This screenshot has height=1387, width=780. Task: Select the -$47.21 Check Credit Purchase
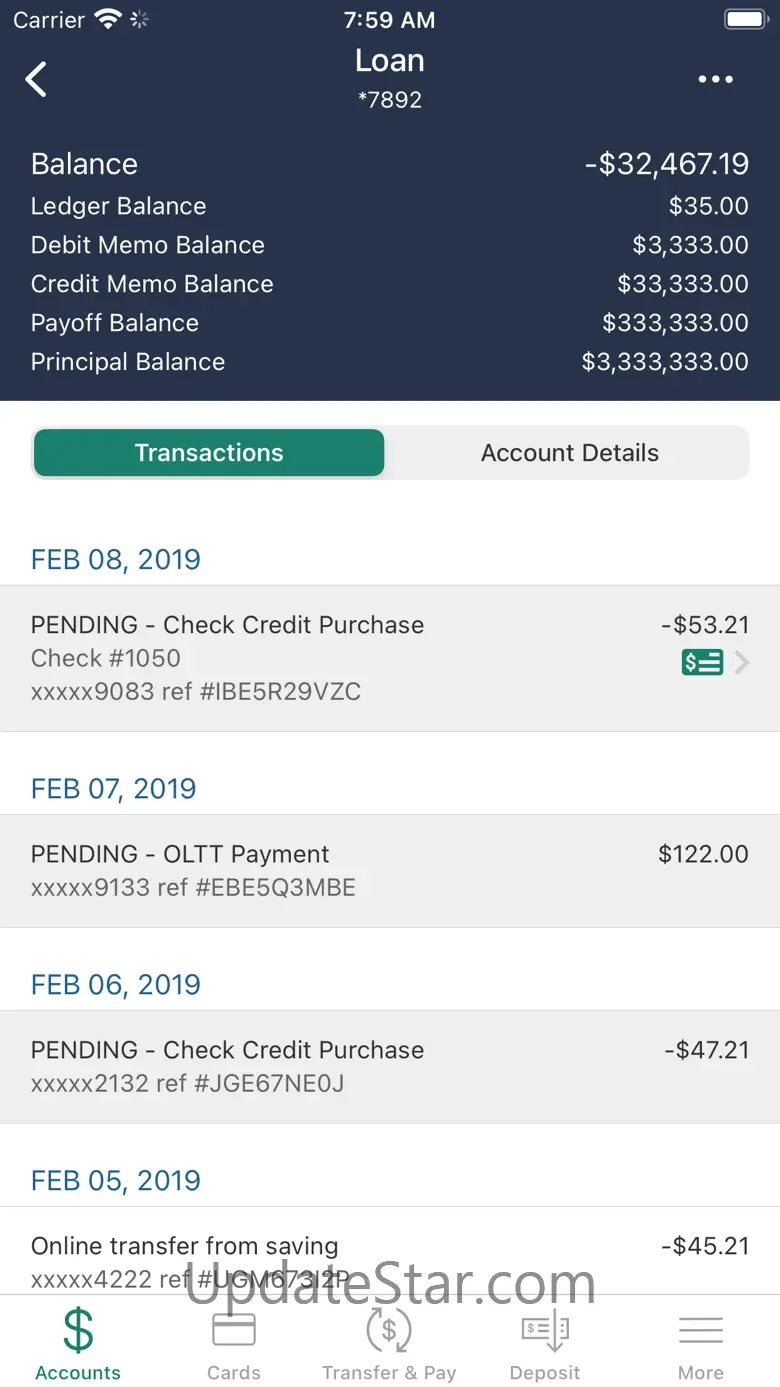click(x=390, y=1066)
